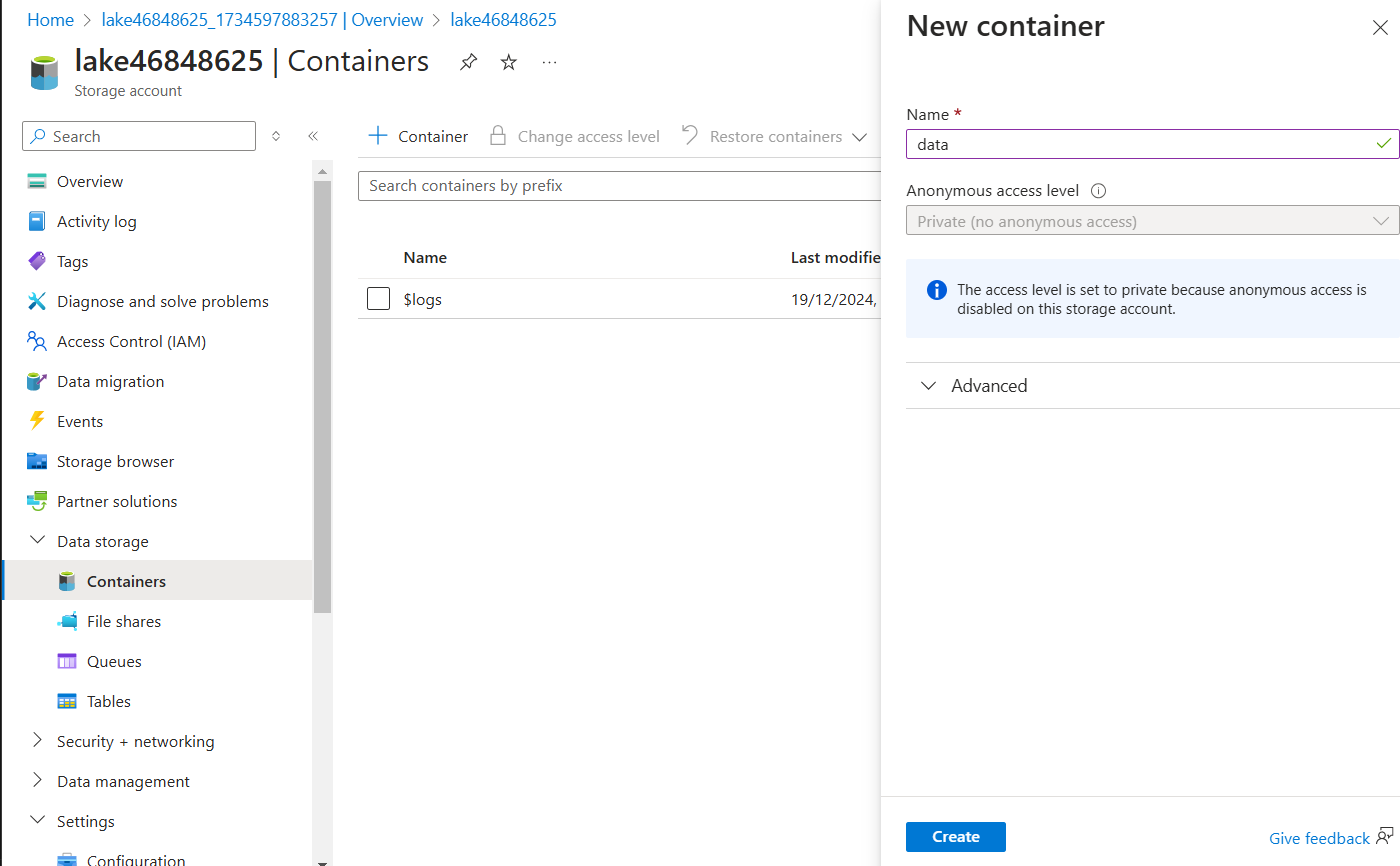Click the plus Container toolbar button
This screenshot has width=1400, height=866.
coord(418,136)
